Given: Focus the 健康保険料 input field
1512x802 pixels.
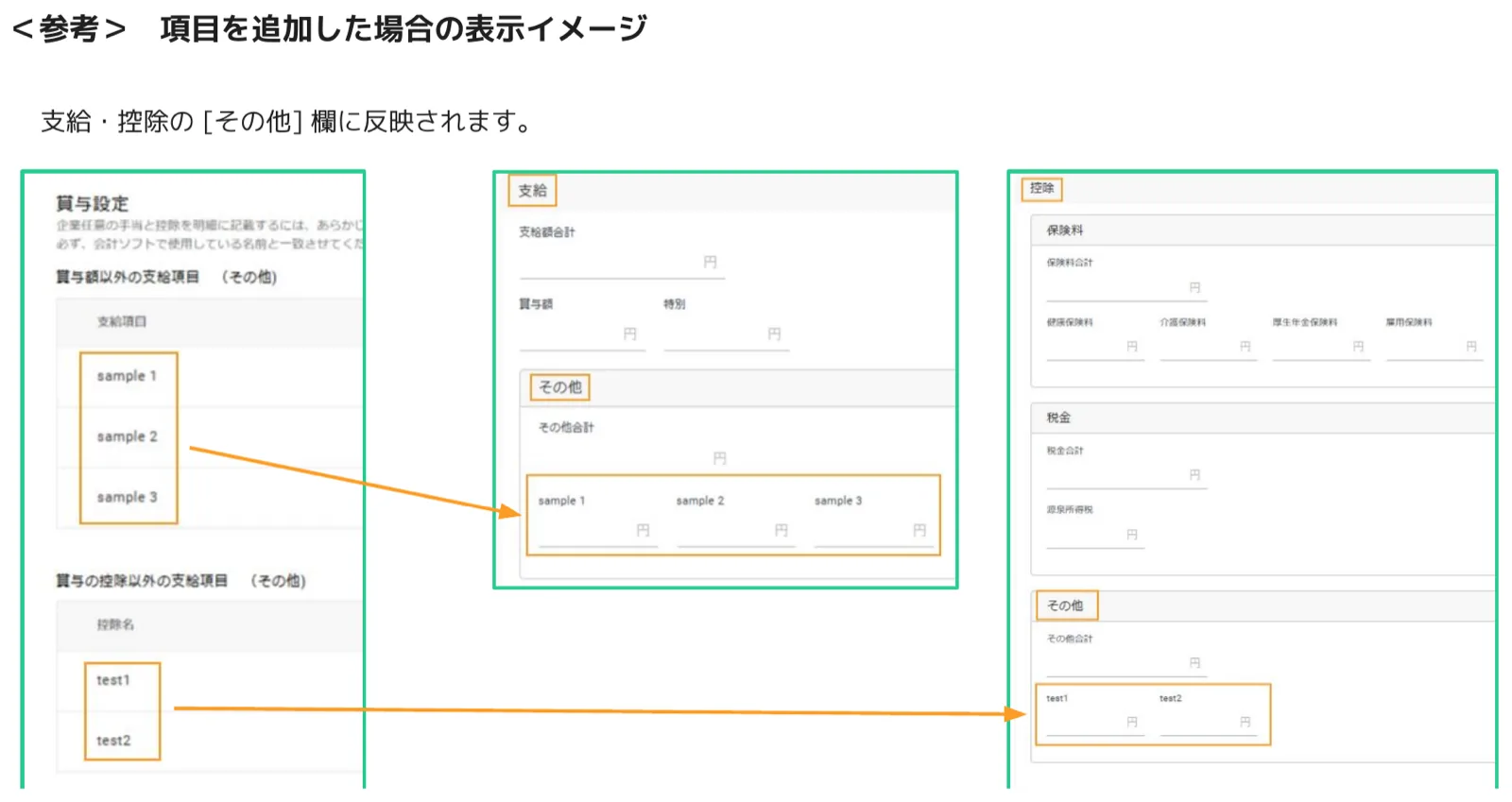Looking at the screenshot, I should pyautogui.click(x=1094, y=348).
